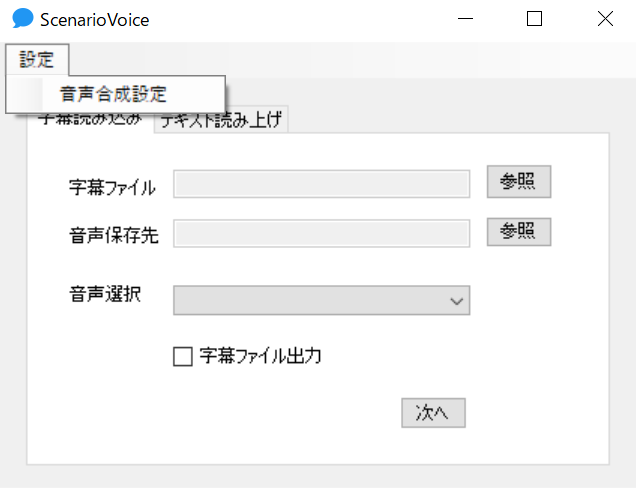
Task: Expand 音声選択 using its chevron arrow
Action: coord(457,301)
